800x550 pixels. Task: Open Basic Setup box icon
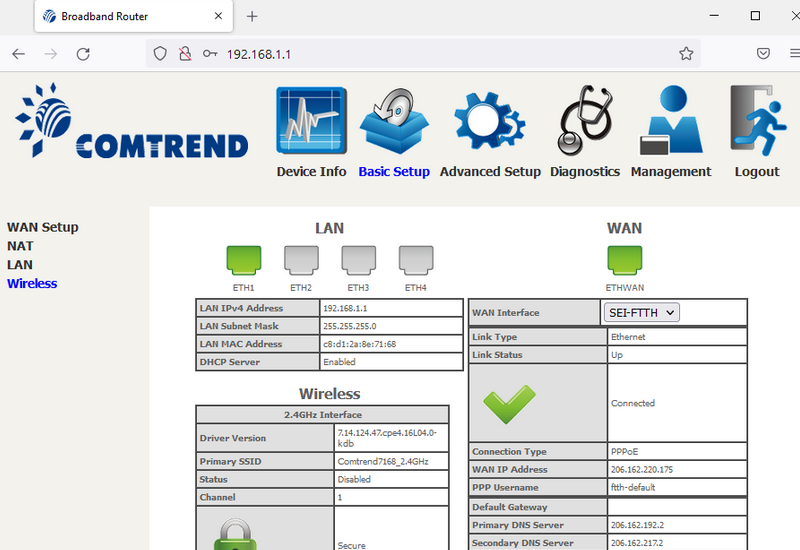(394, 121)
